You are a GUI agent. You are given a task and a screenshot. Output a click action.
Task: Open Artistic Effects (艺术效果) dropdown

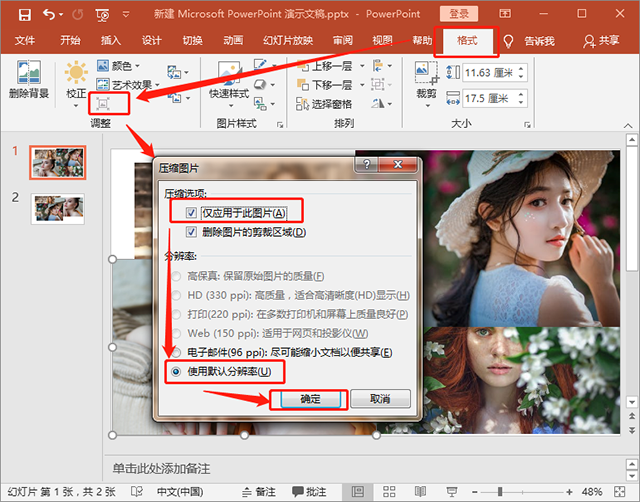(127, 84)
